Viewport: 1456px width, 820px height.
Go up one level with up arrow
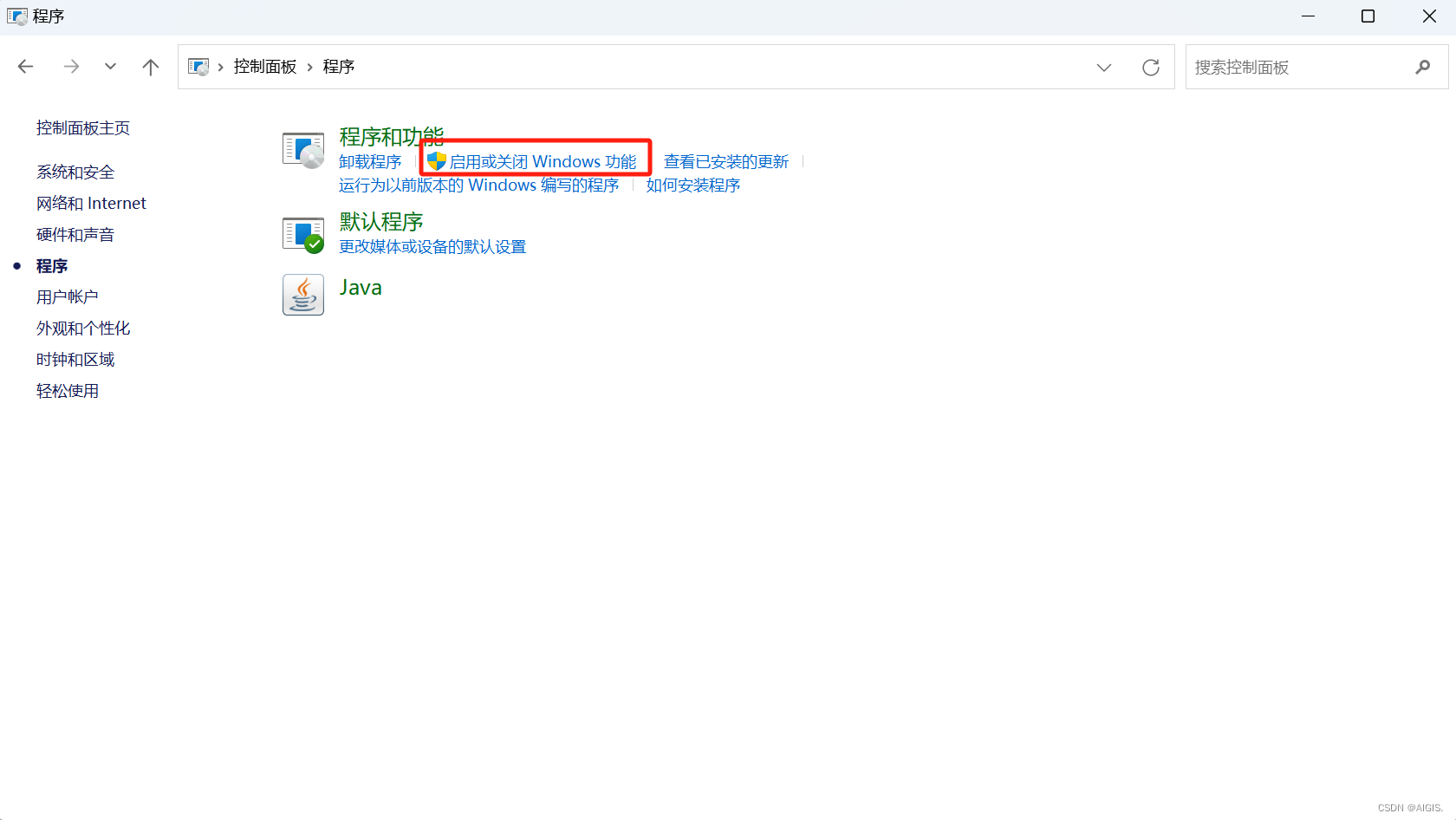point(151,67)
